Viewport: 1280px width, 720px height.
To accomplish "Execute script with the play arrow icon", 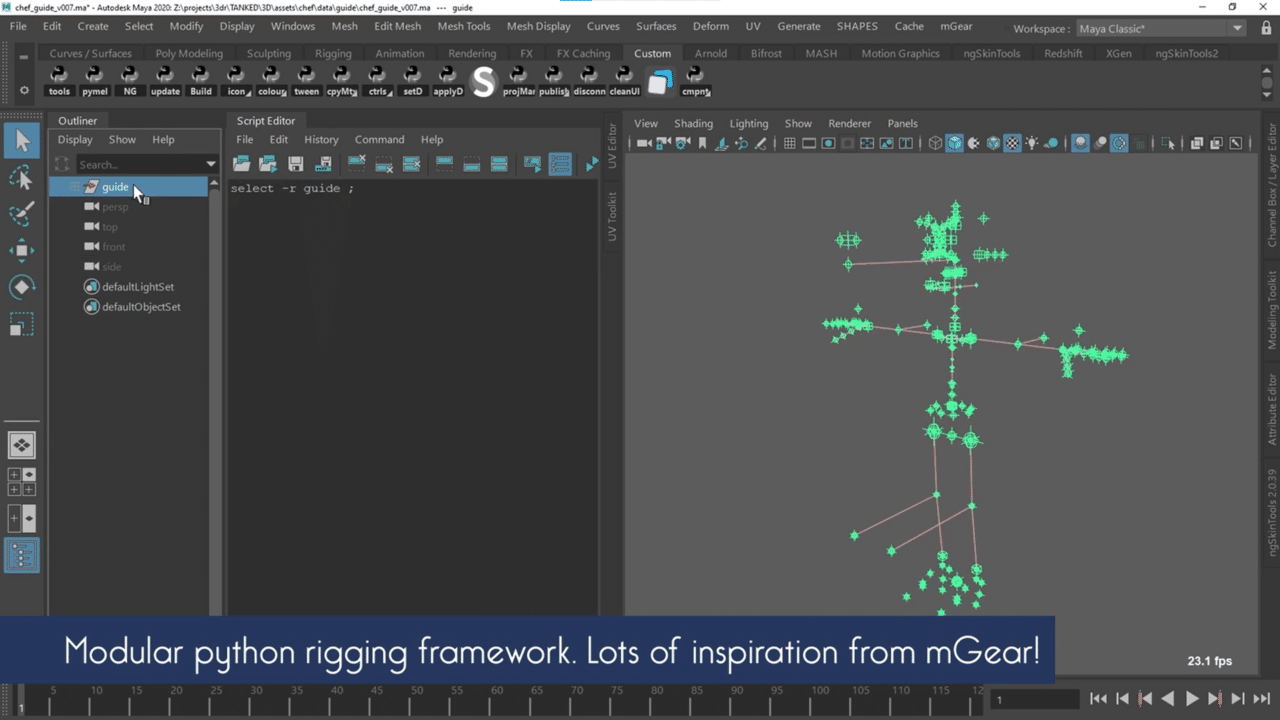I will (x=592, y=164).
